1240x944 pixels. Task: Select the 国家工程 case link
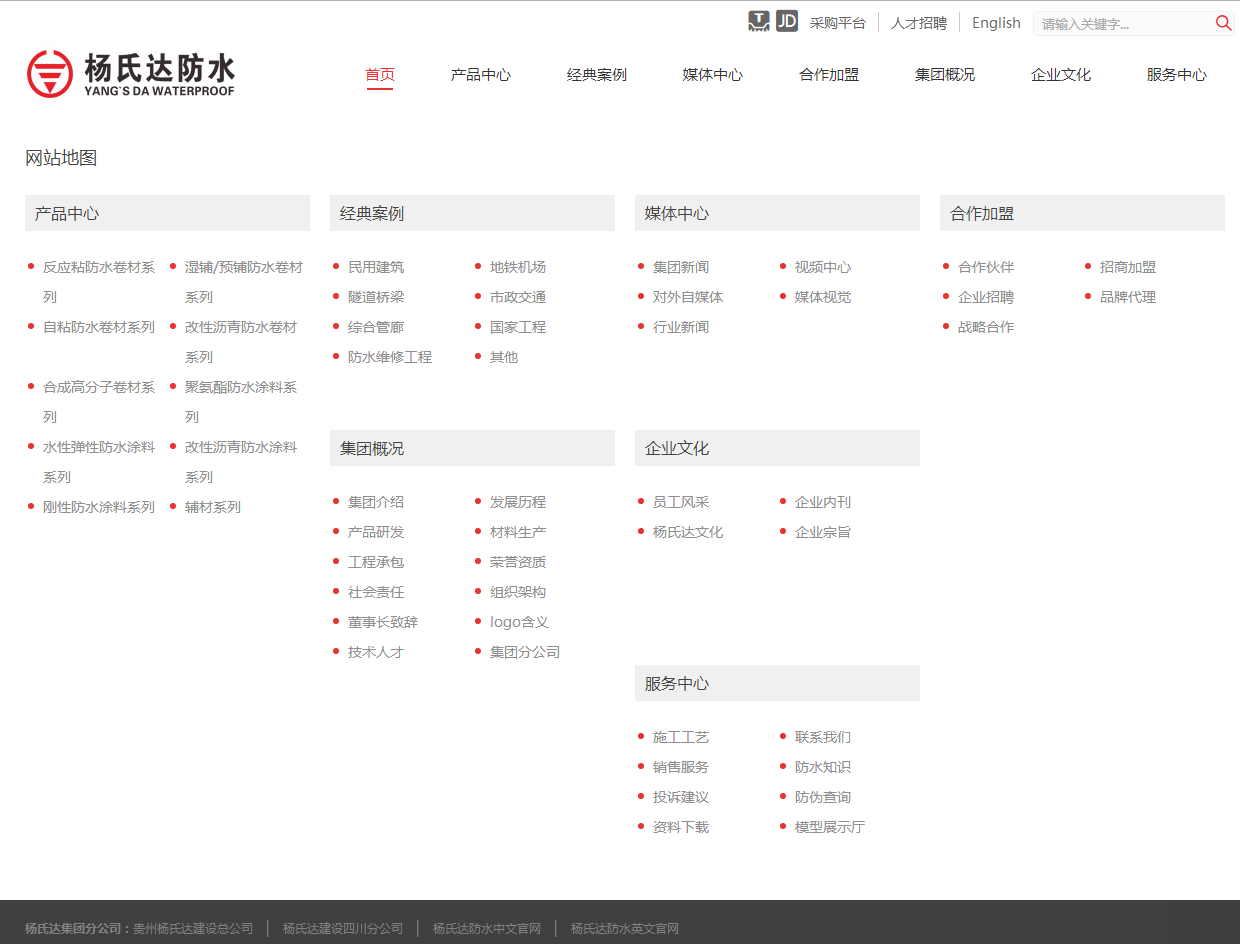click(518, 327)
